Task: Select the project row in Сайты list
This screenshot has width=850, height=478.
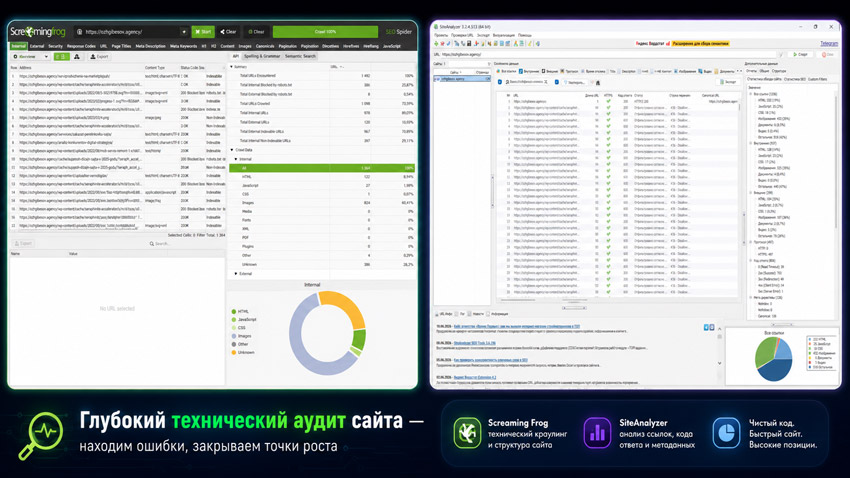Action: [x=462, y=79]
